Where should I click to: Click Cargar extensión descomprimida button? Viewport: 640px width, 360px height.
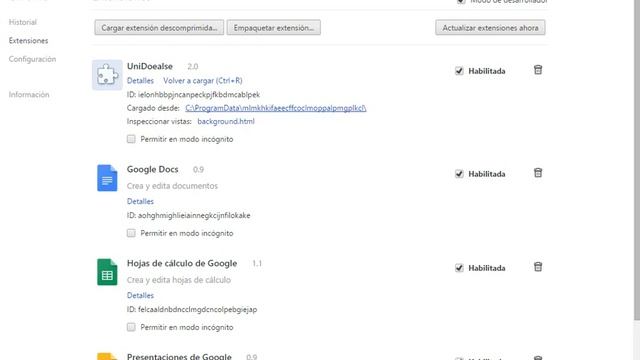pos(159,28)
